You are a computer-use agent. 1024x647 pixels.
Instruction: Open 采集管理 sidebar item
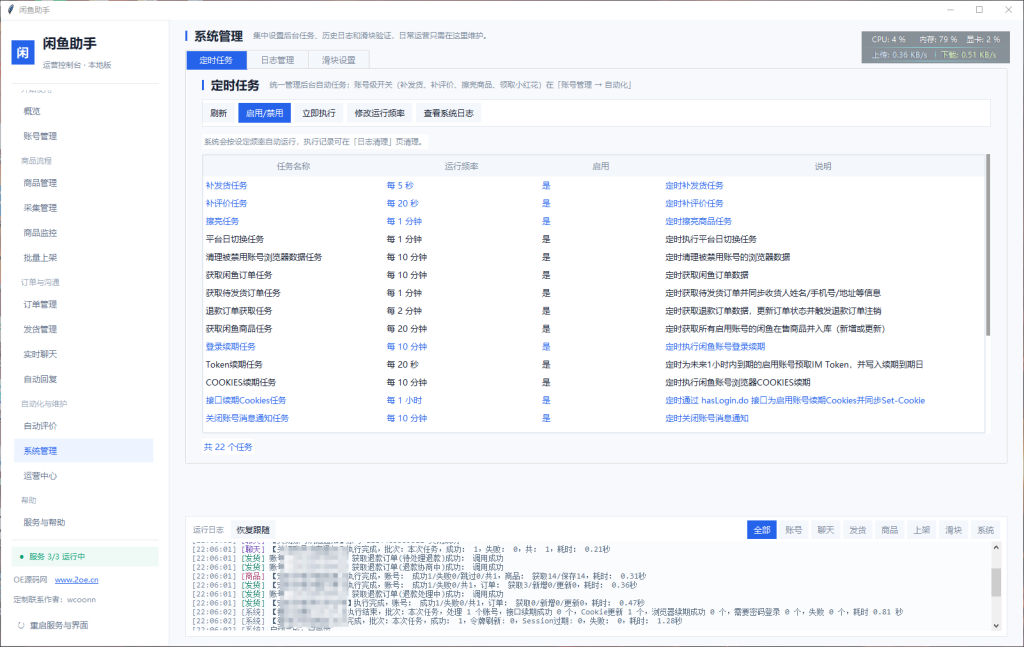[x=84, y=208]
